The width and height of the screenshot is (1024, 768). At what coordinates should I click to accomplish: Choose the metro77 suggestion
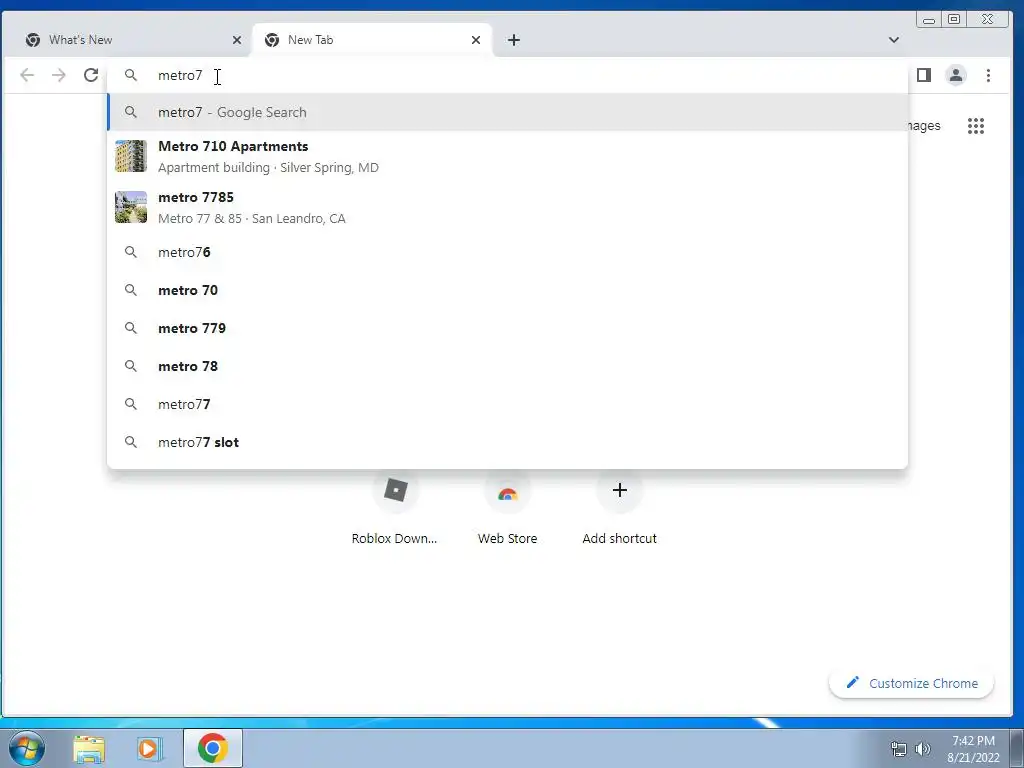pos(508,404)
